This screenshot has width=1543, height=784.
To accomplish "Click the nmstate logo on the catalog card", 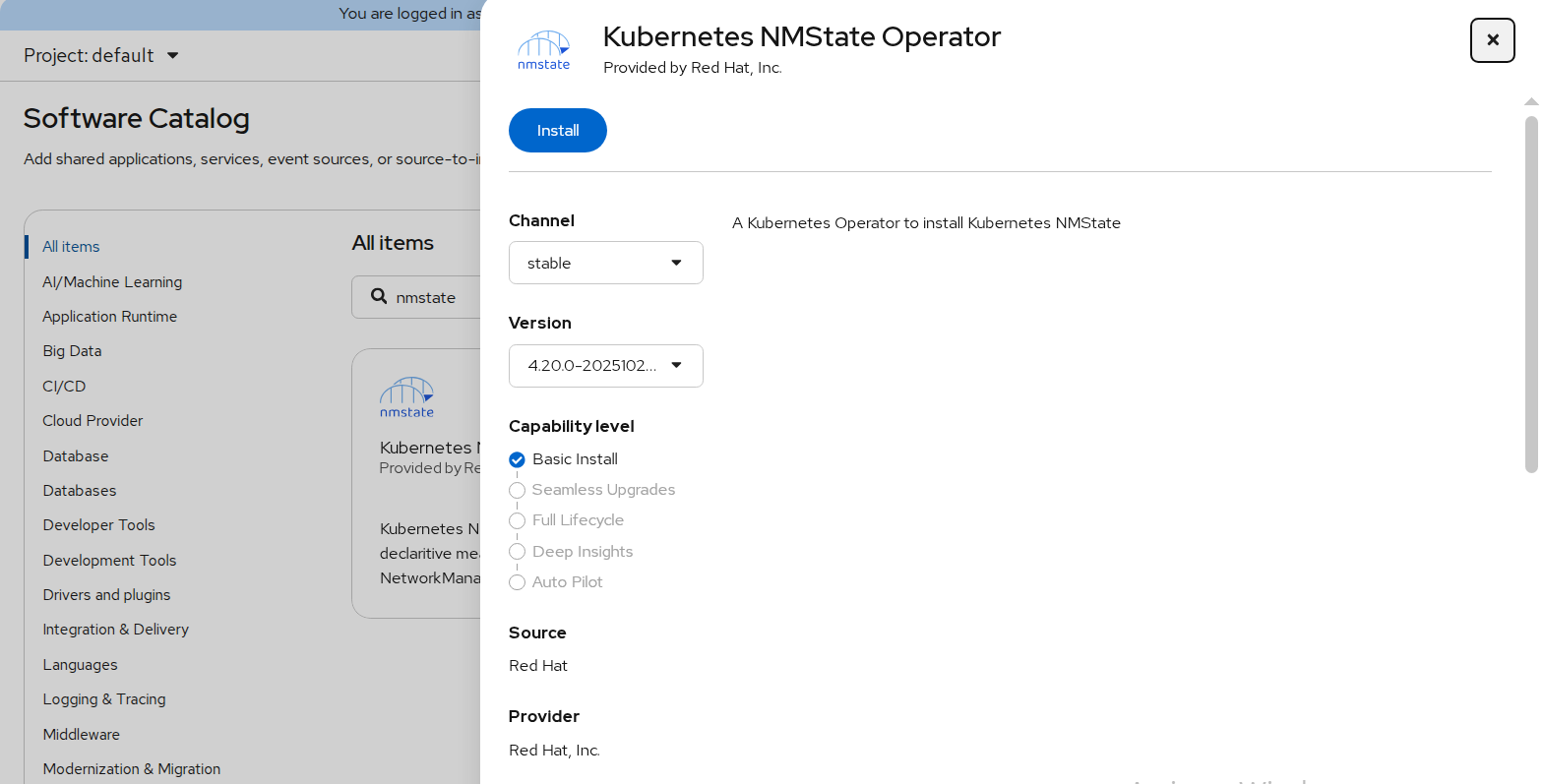I will [x=406, y=397].
